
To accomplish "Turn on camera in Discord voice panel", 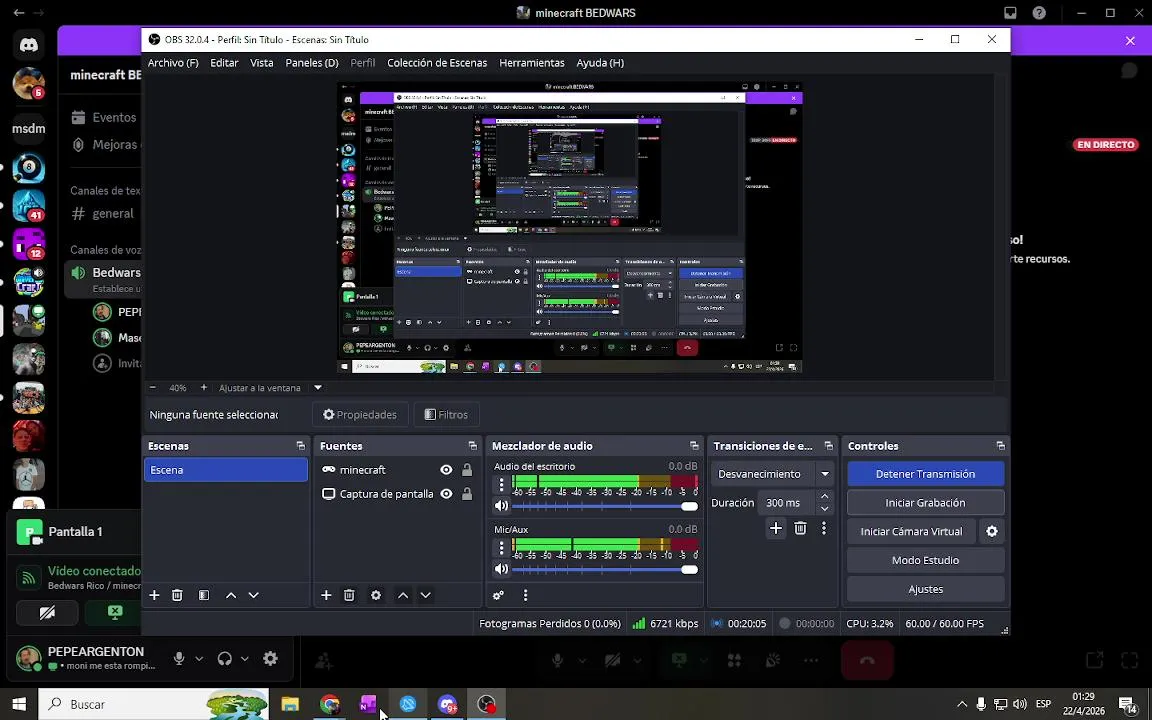I will [x=47, y=613].
